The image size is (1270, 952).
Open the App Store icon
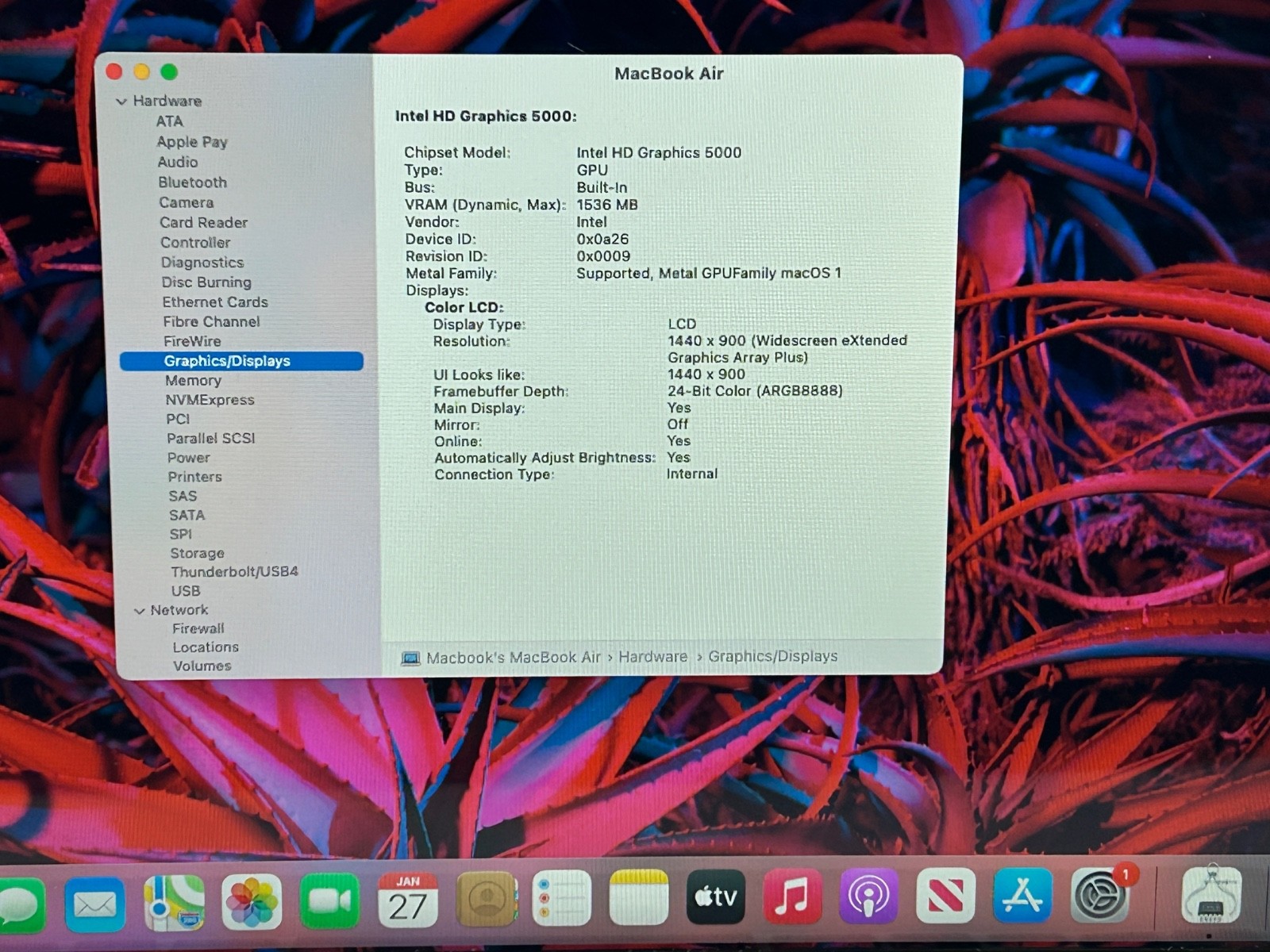[1022, 896]
